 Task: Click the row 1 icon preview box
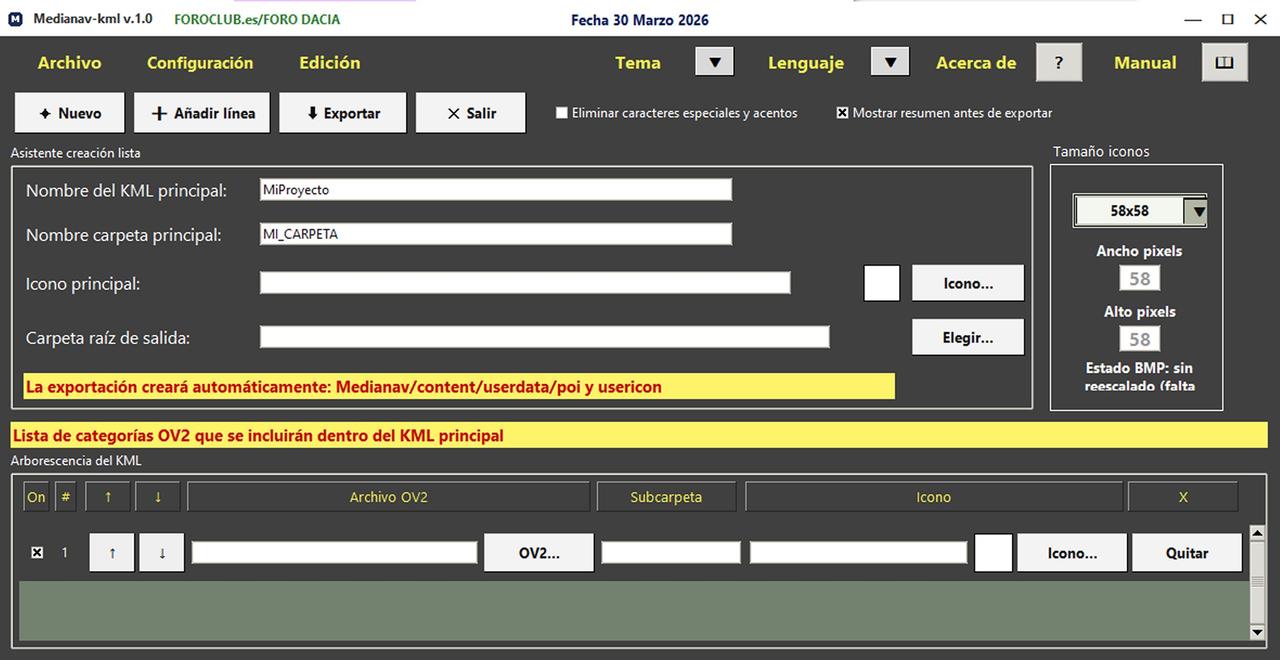click(993, 553)
